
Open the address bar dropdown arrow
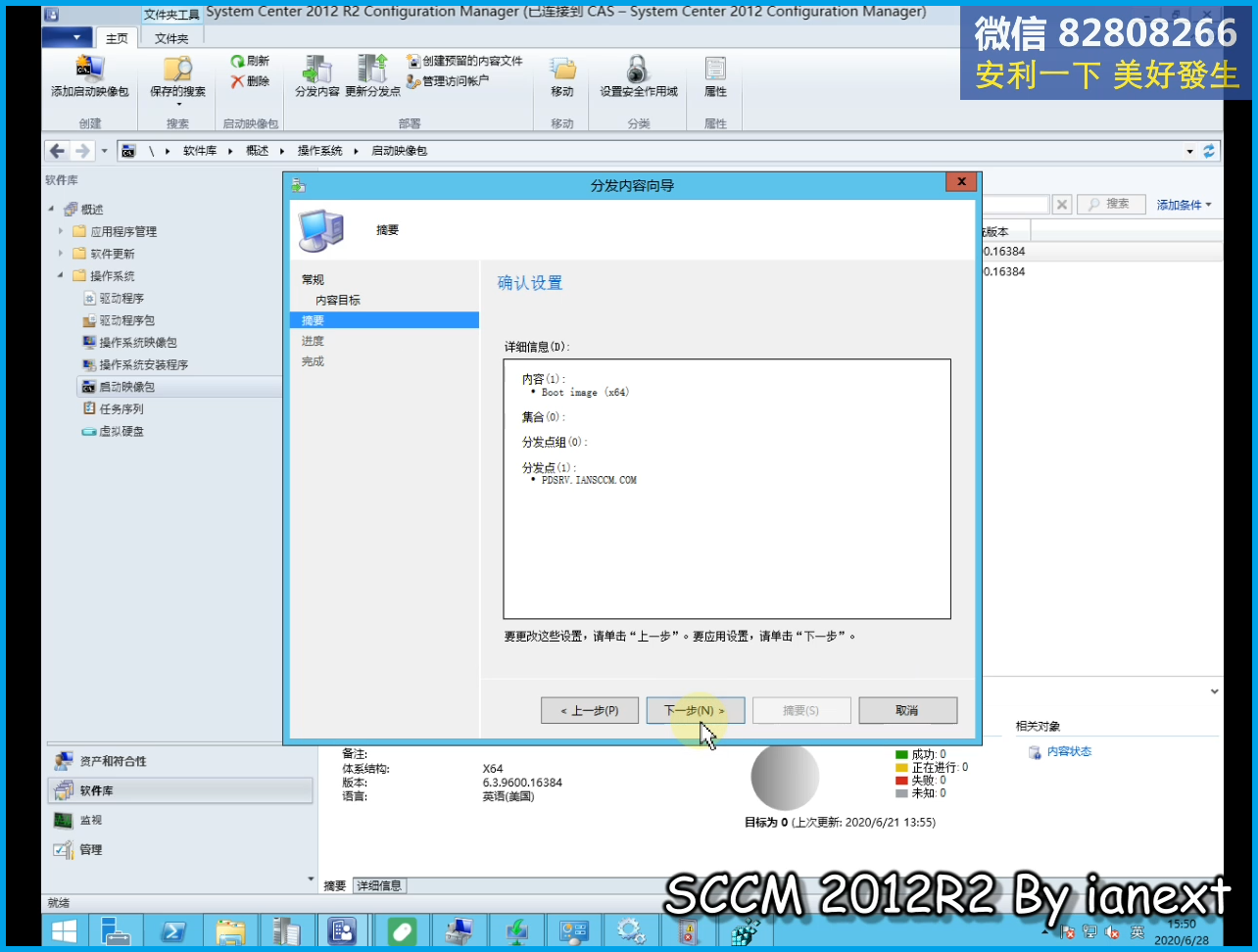click(x=1190, y=151)
